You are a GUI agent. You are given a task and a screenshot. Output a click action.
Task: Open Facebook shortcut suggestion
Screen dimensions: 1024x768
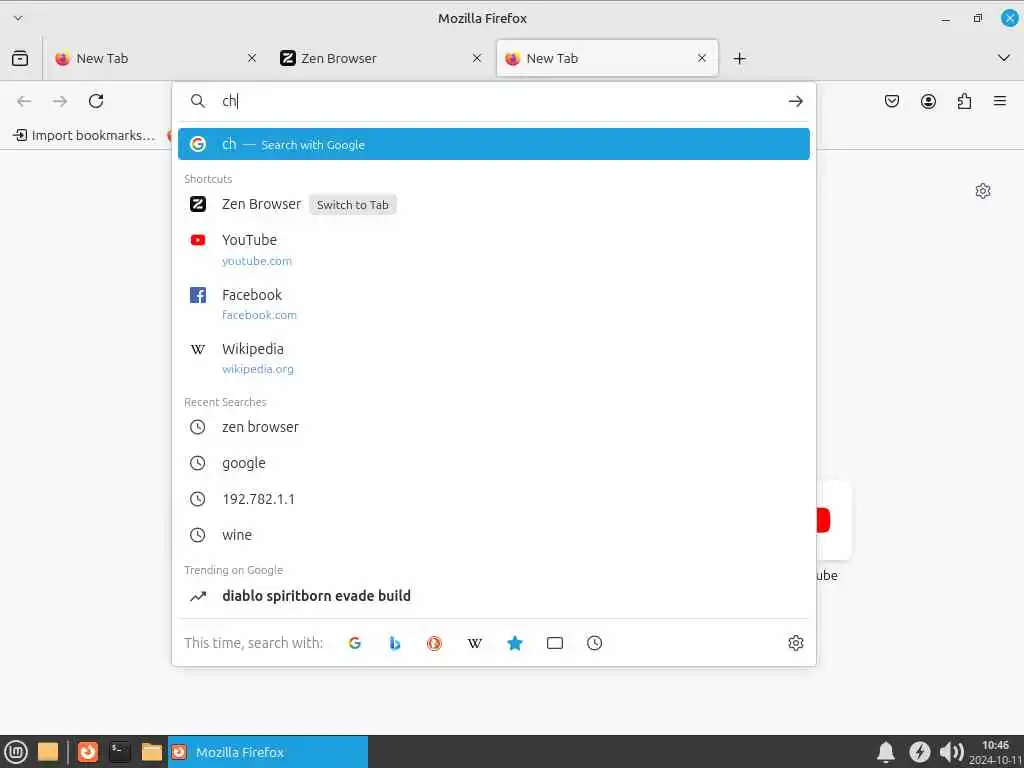click(494, 304)
